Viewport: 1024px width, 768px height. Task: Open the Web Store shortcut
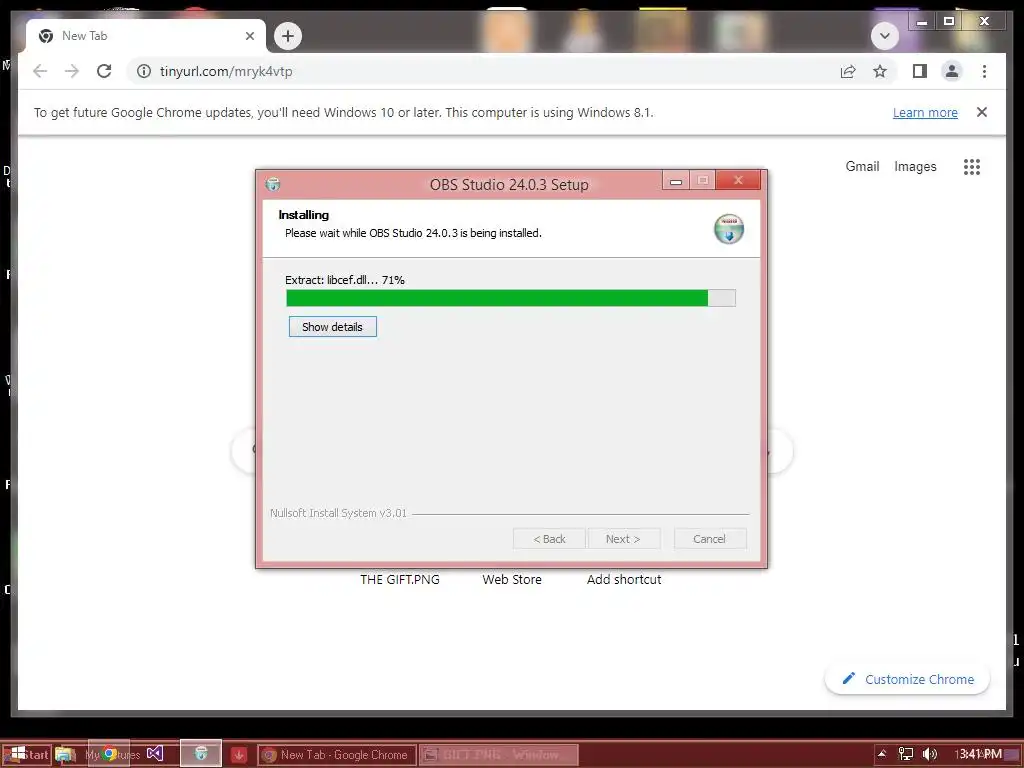point(512,579)
